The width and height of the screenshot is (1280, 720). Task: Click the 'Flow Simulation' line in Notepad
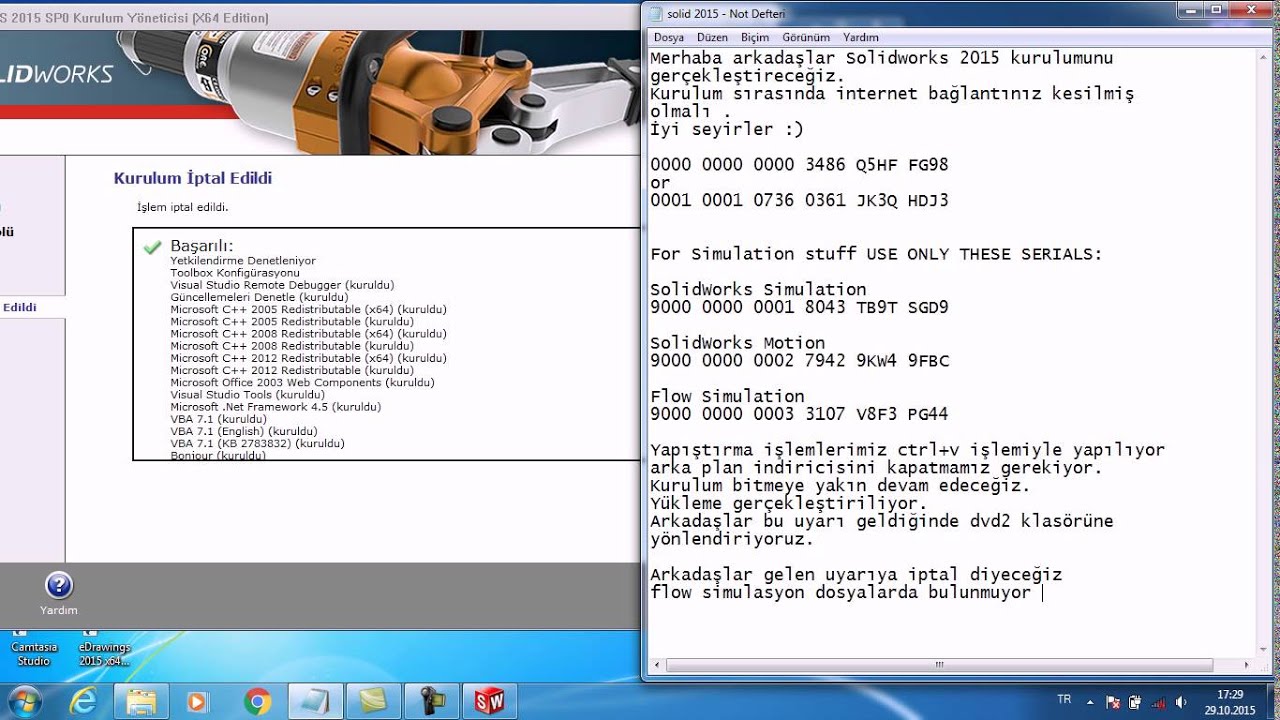click(x=727, y=397)
